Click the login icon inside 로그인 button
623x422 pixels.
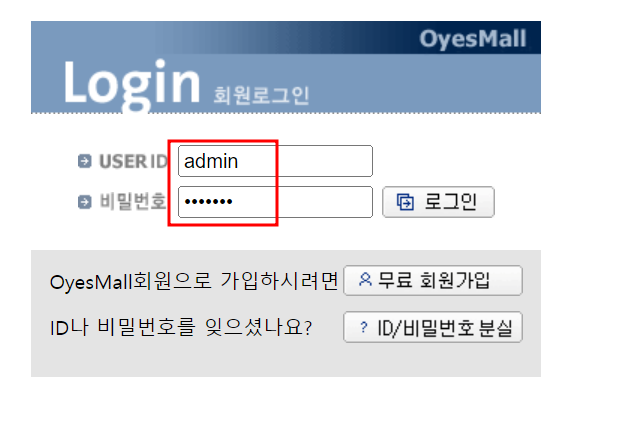pyautogui.click(x=405, y=201)
